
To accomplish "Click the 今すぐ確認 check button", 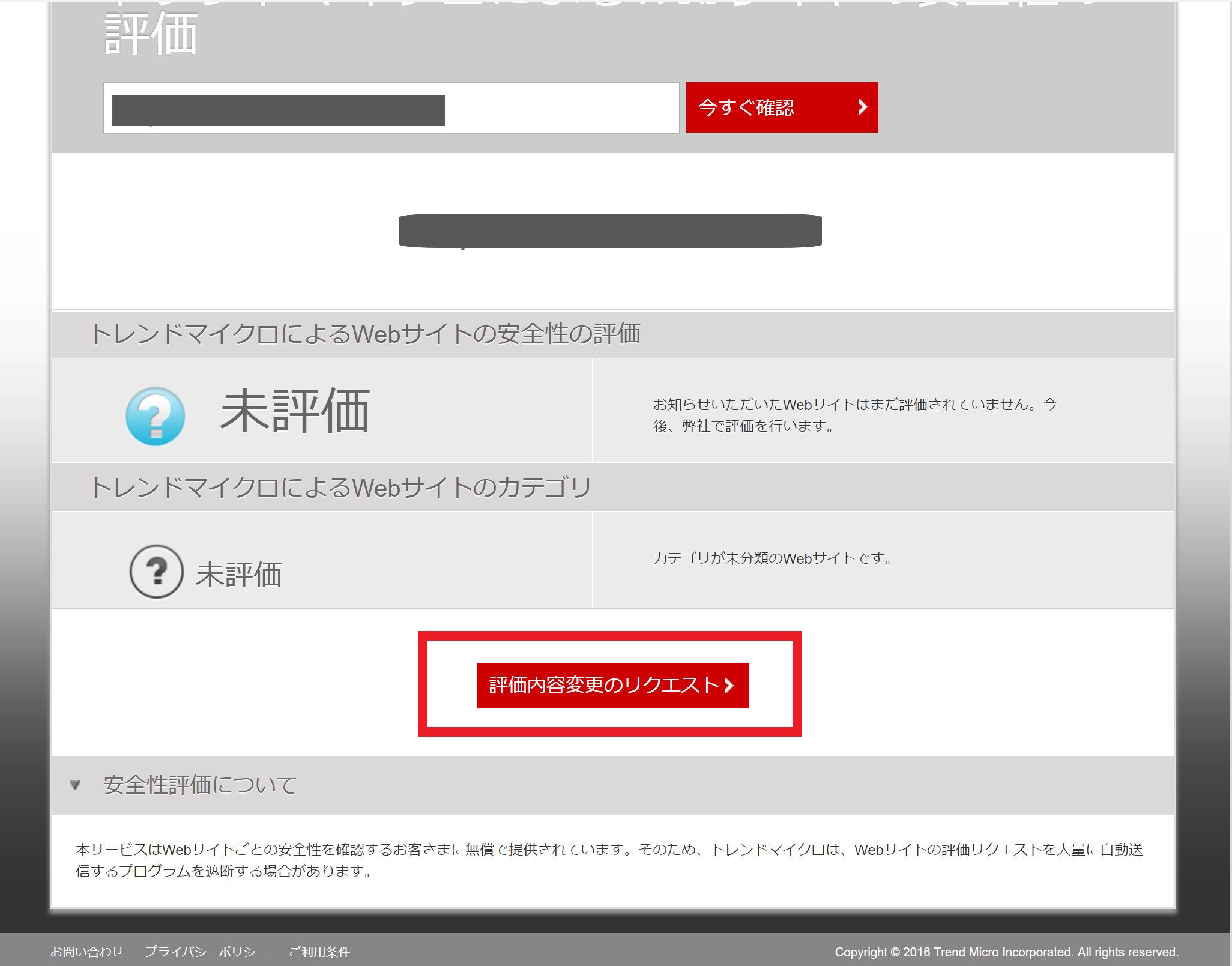I will pyautogui.click(x=782, y=107).
